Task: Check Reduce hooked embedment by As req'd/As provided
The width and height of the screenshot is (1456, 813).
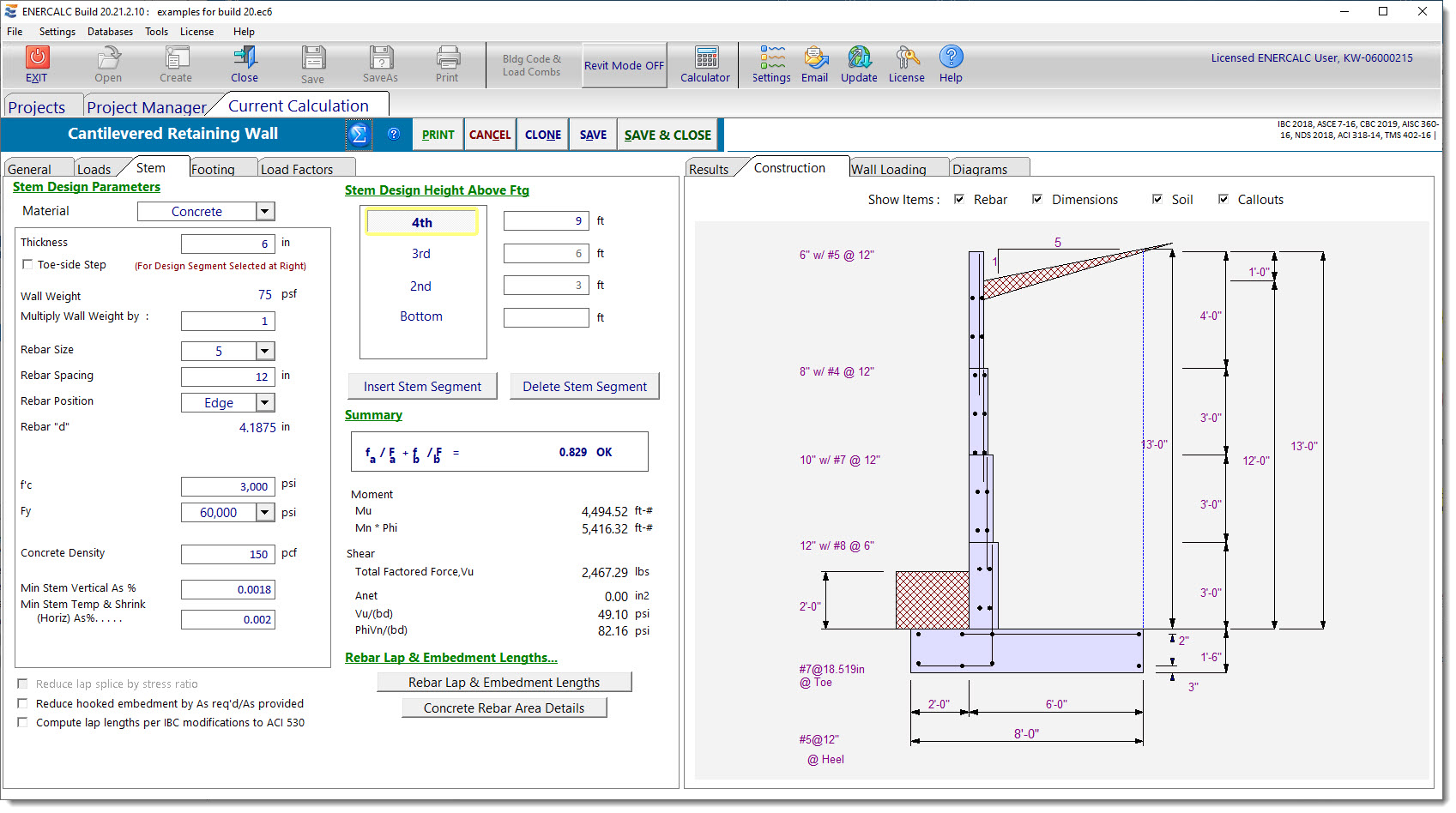Action: [x=22, y=703]
